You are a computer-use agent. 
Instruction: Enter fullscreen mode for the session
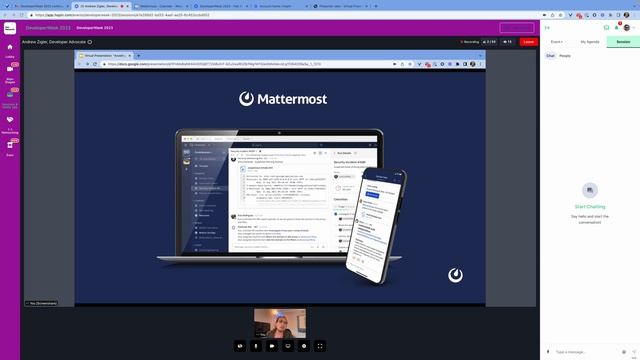[x=320, y=346]
